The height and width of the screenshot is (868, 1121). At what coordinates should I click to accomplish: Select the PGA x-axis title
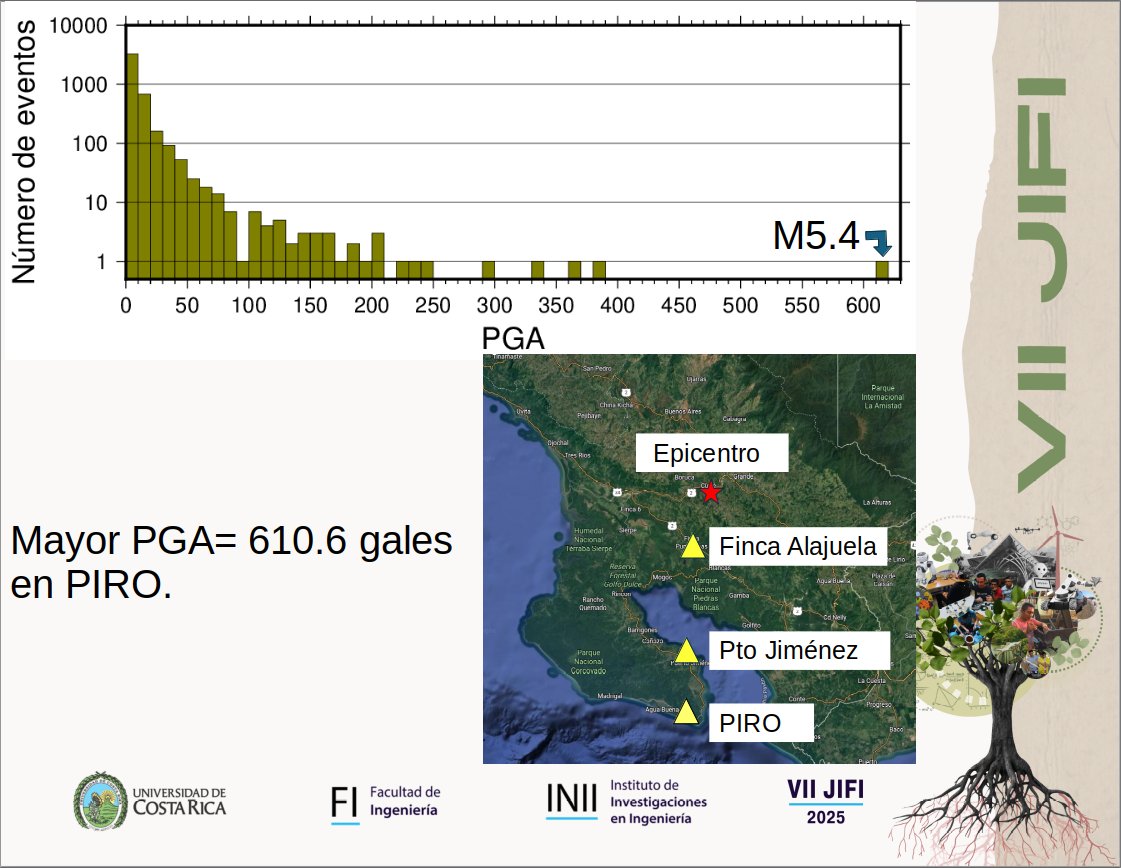(x=513, y=339)
